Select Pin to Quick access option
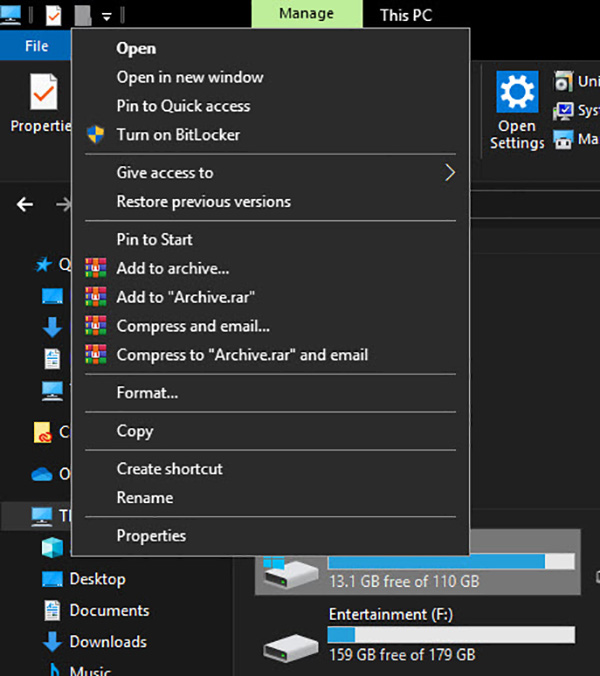 point(183,106)
